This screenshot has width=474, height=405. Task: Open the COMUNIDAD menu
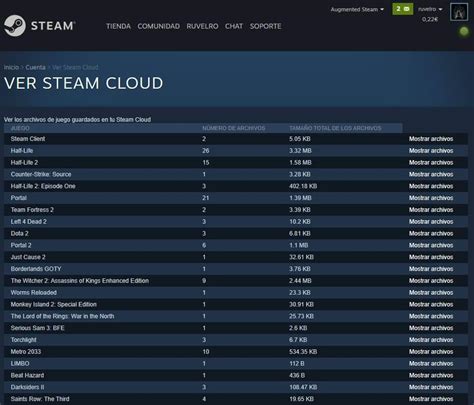pos(158,26)
